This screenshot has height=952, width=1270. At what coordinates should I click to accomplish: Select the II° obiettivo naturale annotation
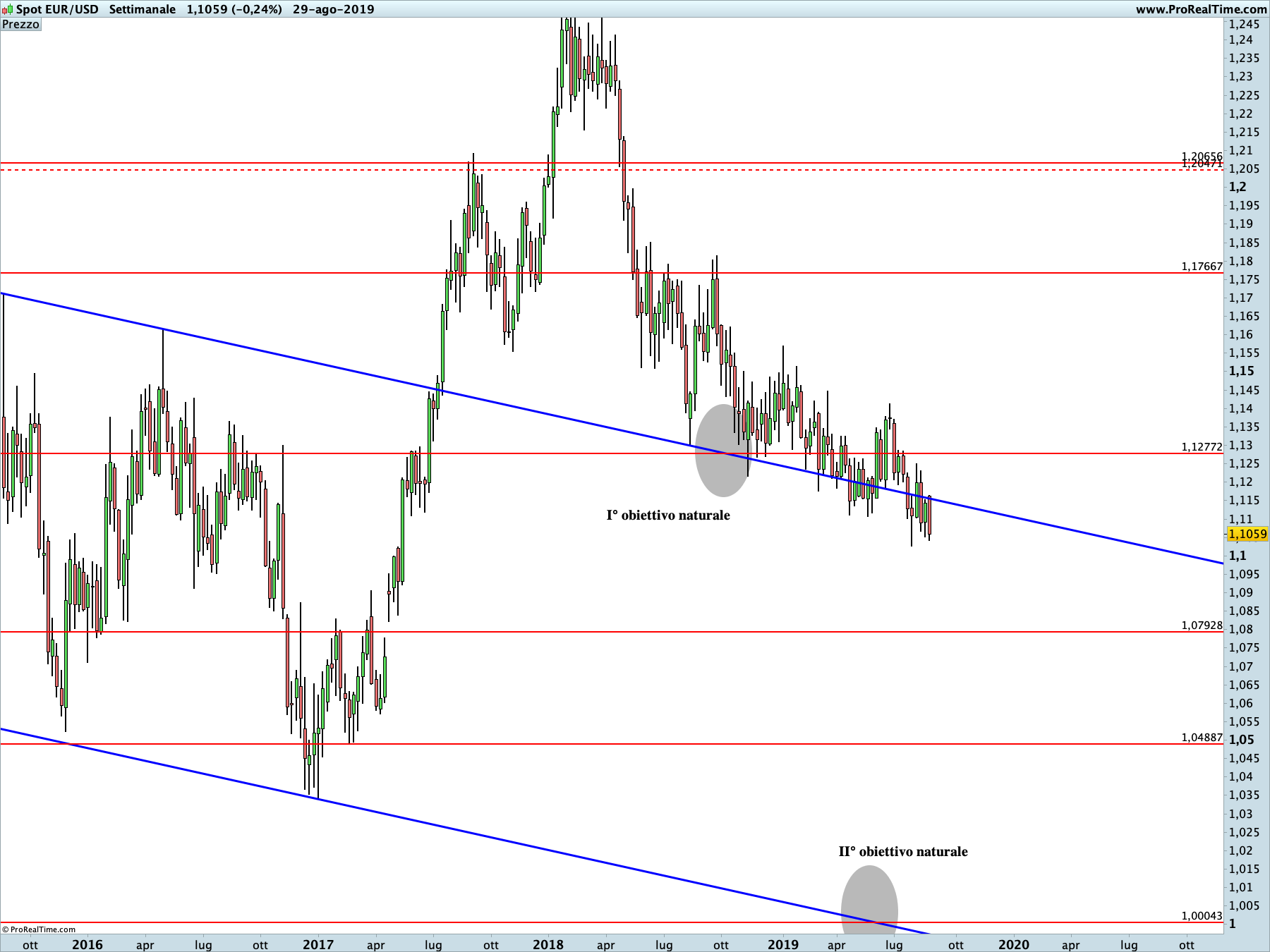point(903,852)
